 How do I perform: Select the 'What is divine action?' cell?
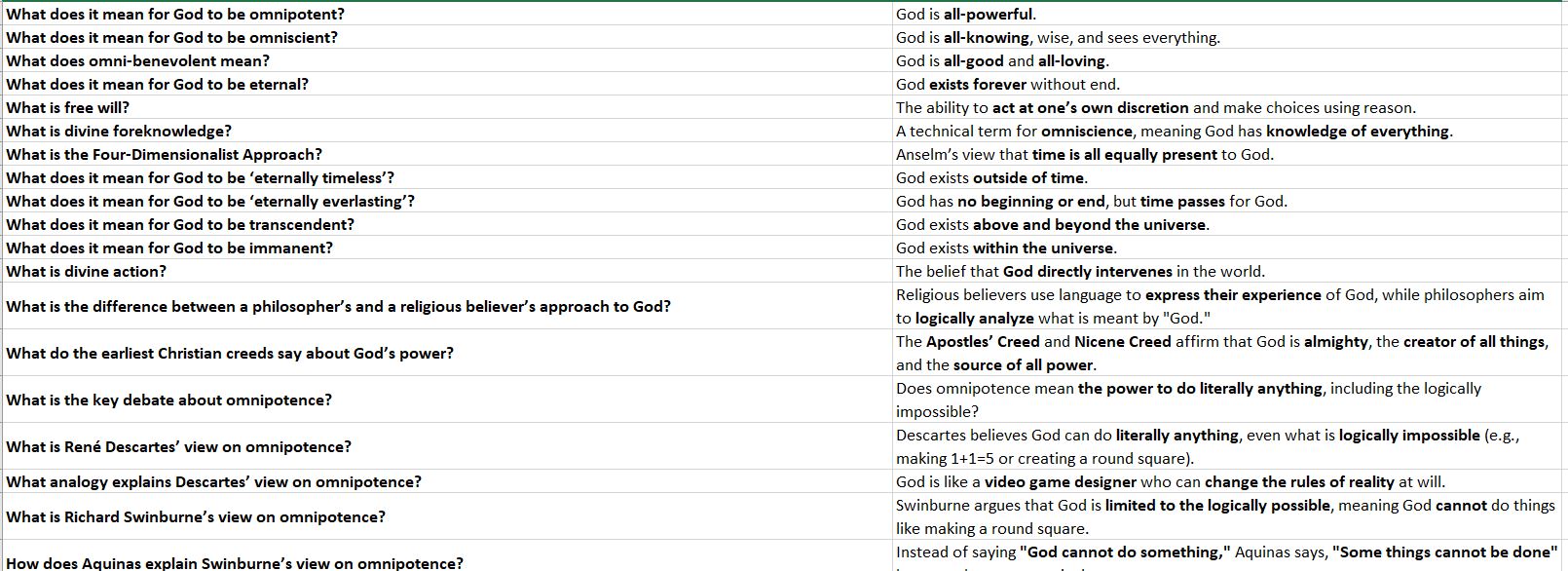click(87, 271)
